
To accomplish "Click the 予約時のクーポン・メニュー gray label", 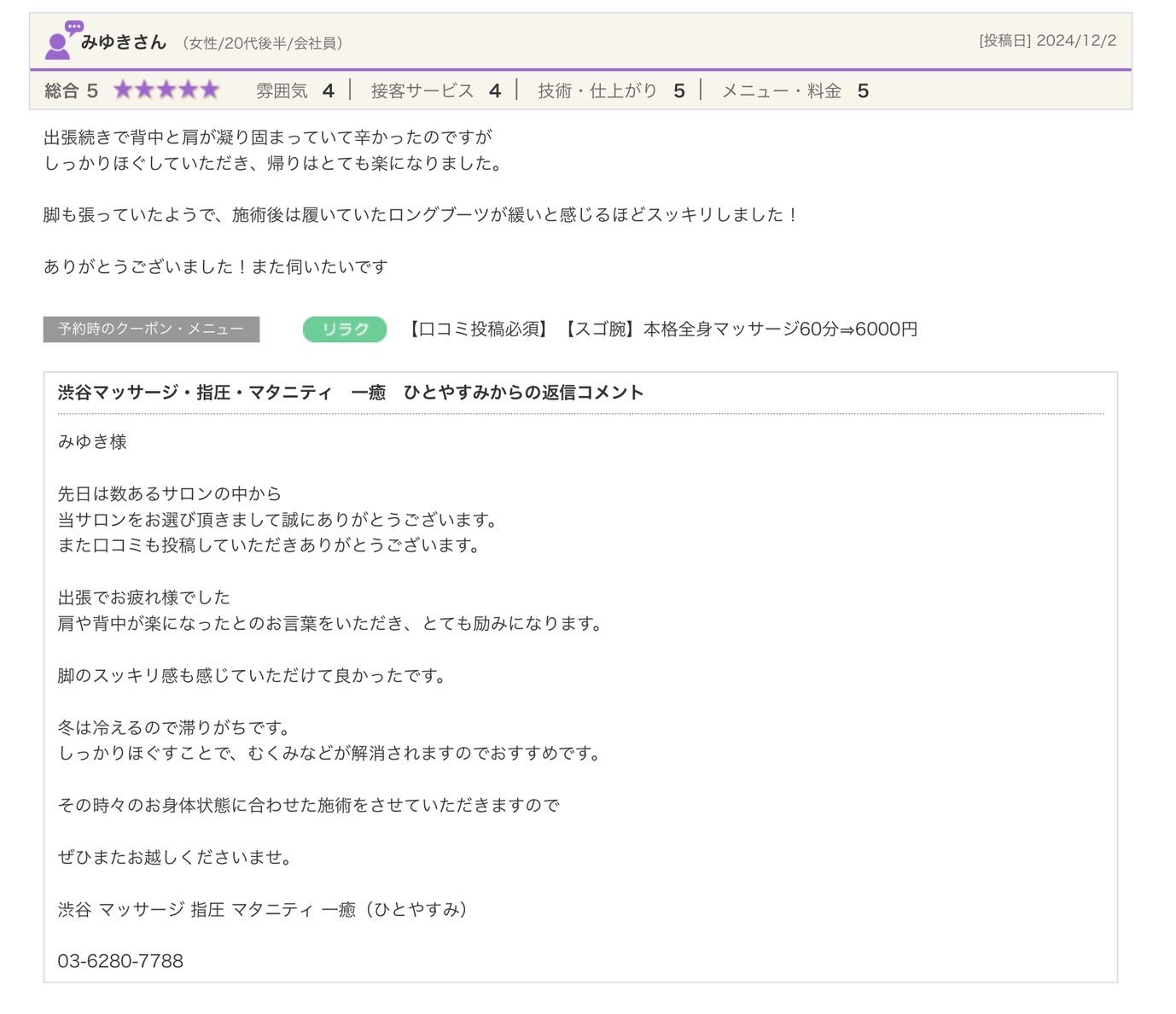I will coord(151,329).
